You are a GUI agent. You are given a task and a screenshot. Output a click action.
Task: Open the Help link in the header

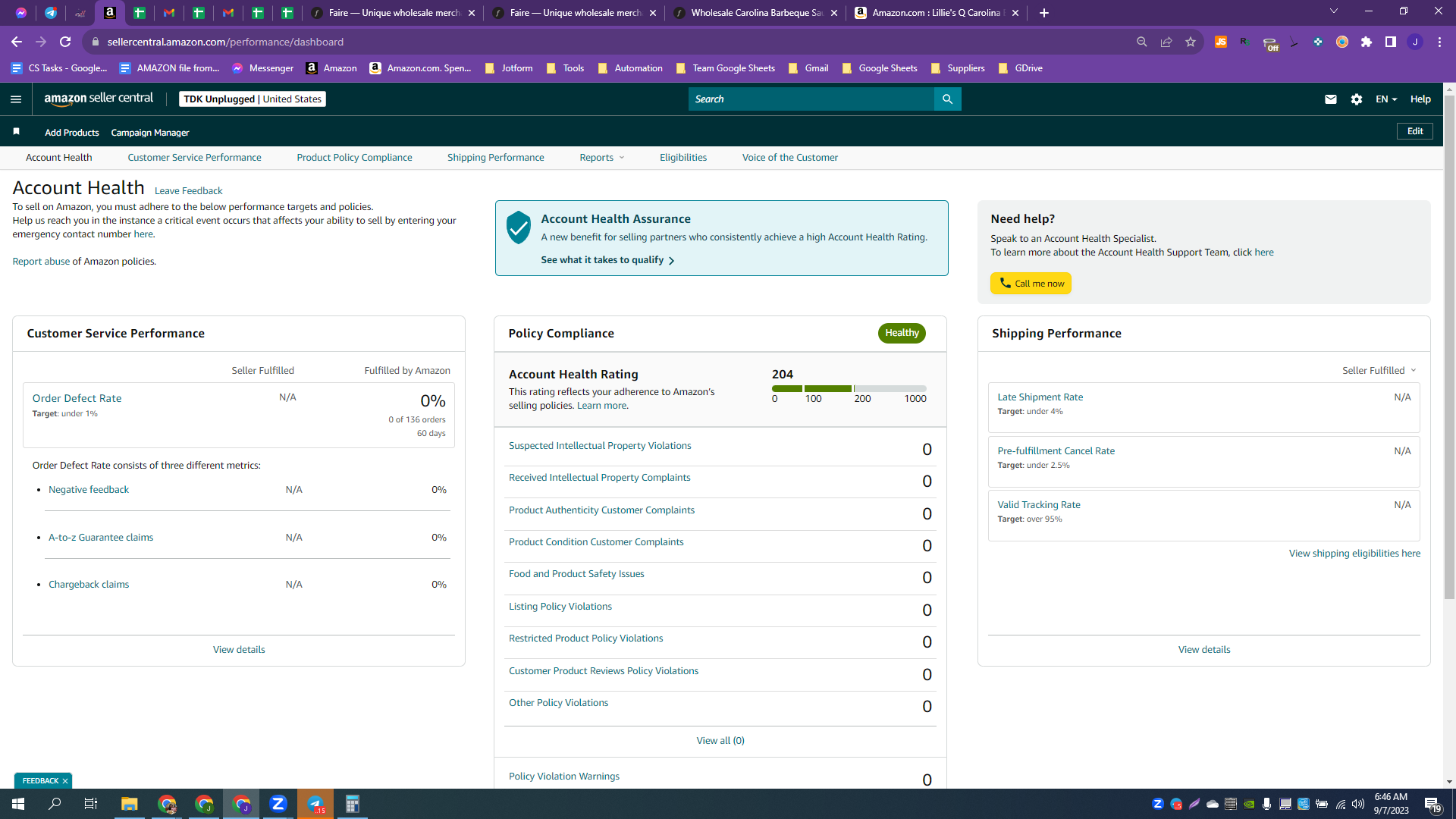tap(1420, 99)
